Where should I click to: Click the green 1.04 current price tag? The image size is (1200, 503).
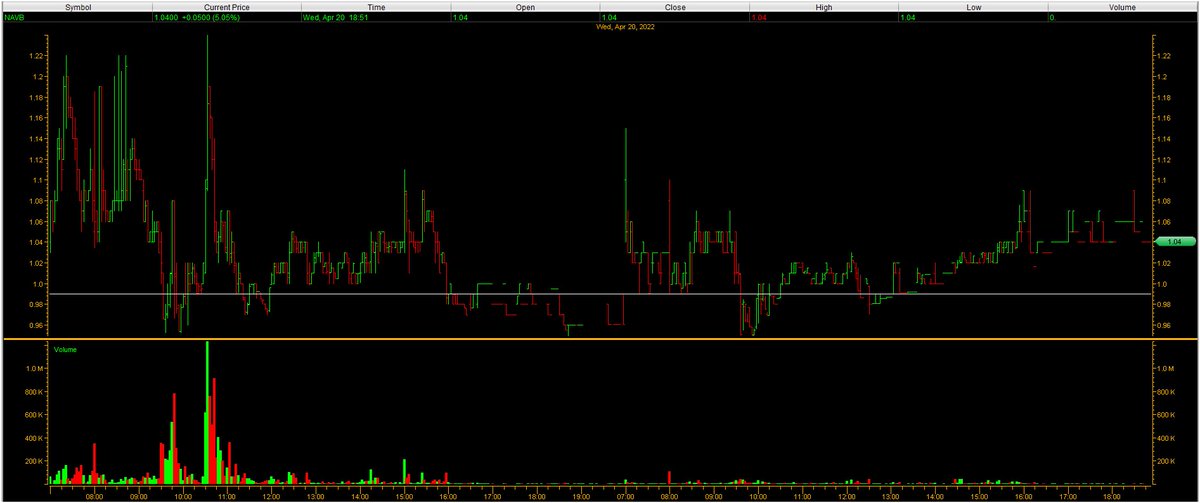pyautogui.click(x=1175, y=242)
